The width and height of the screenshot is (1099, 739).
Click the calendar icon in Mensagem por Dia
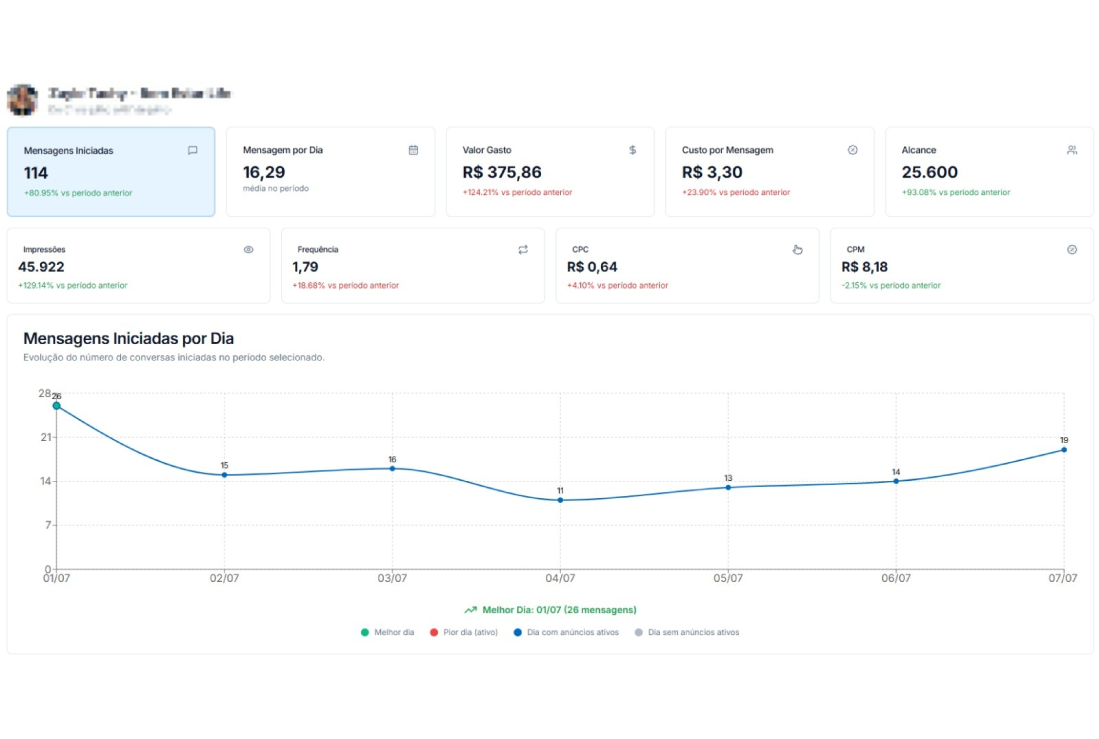click(x=413, y=150)
